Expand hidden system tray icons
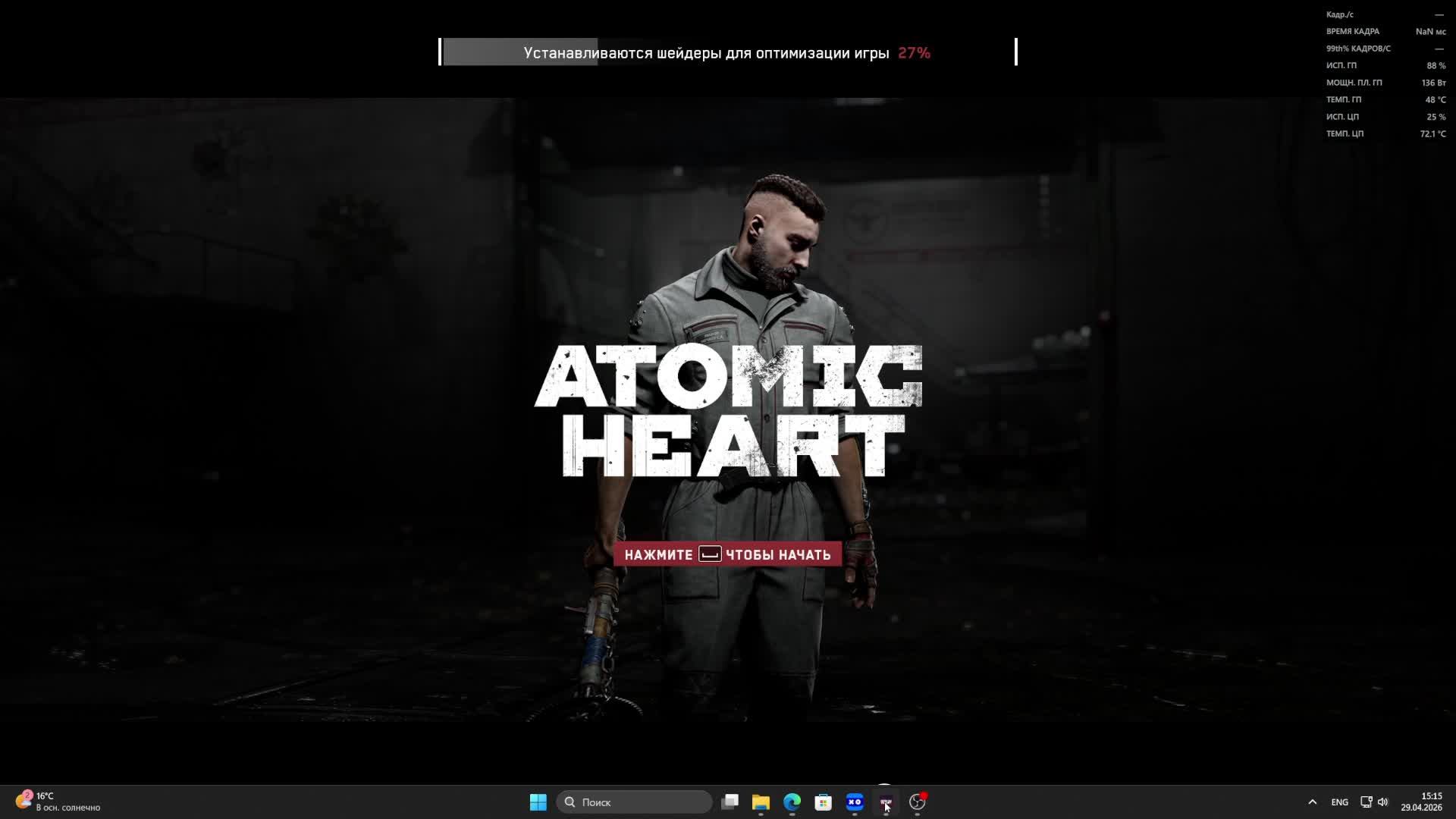1456x819 pixels. pyautogui.click(x=1312, y=802)
